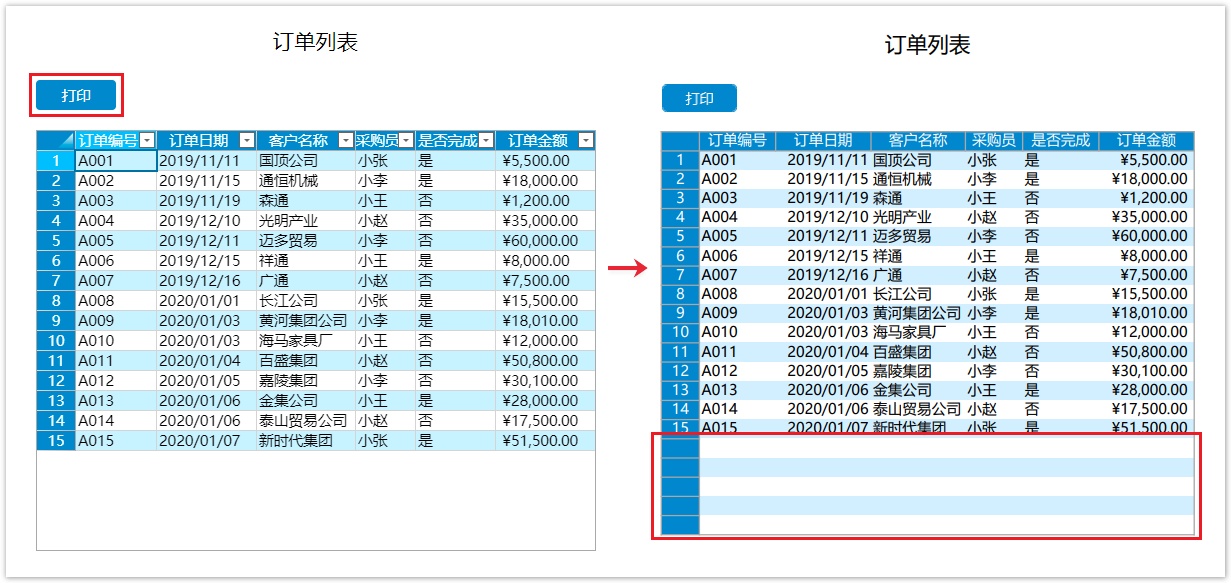Expand the 客户名称 filter dropdown arrow
Viewport: 1231px width, 583px height.
pos(346,141)
